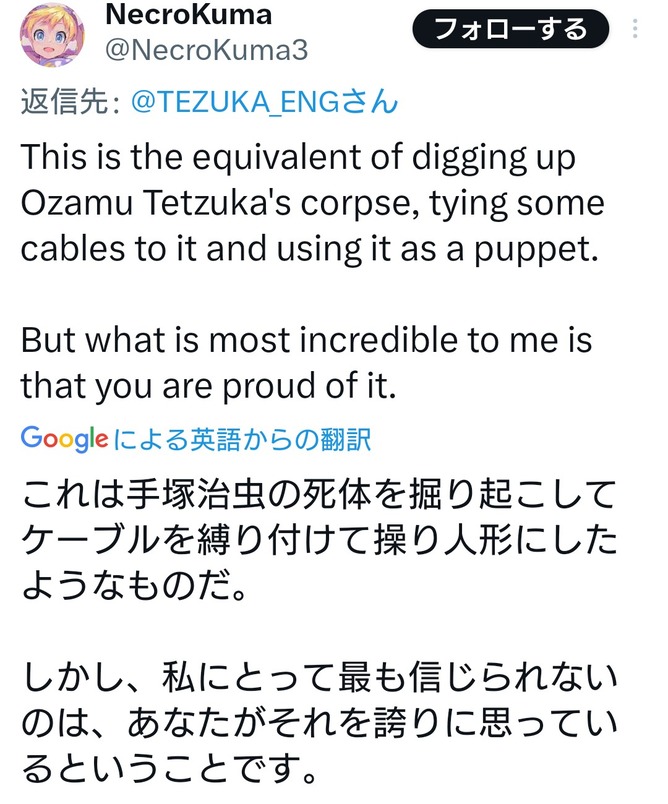Click the Google logo in translation note
This screenshot has width=668, height=804.
click(63, 437)
